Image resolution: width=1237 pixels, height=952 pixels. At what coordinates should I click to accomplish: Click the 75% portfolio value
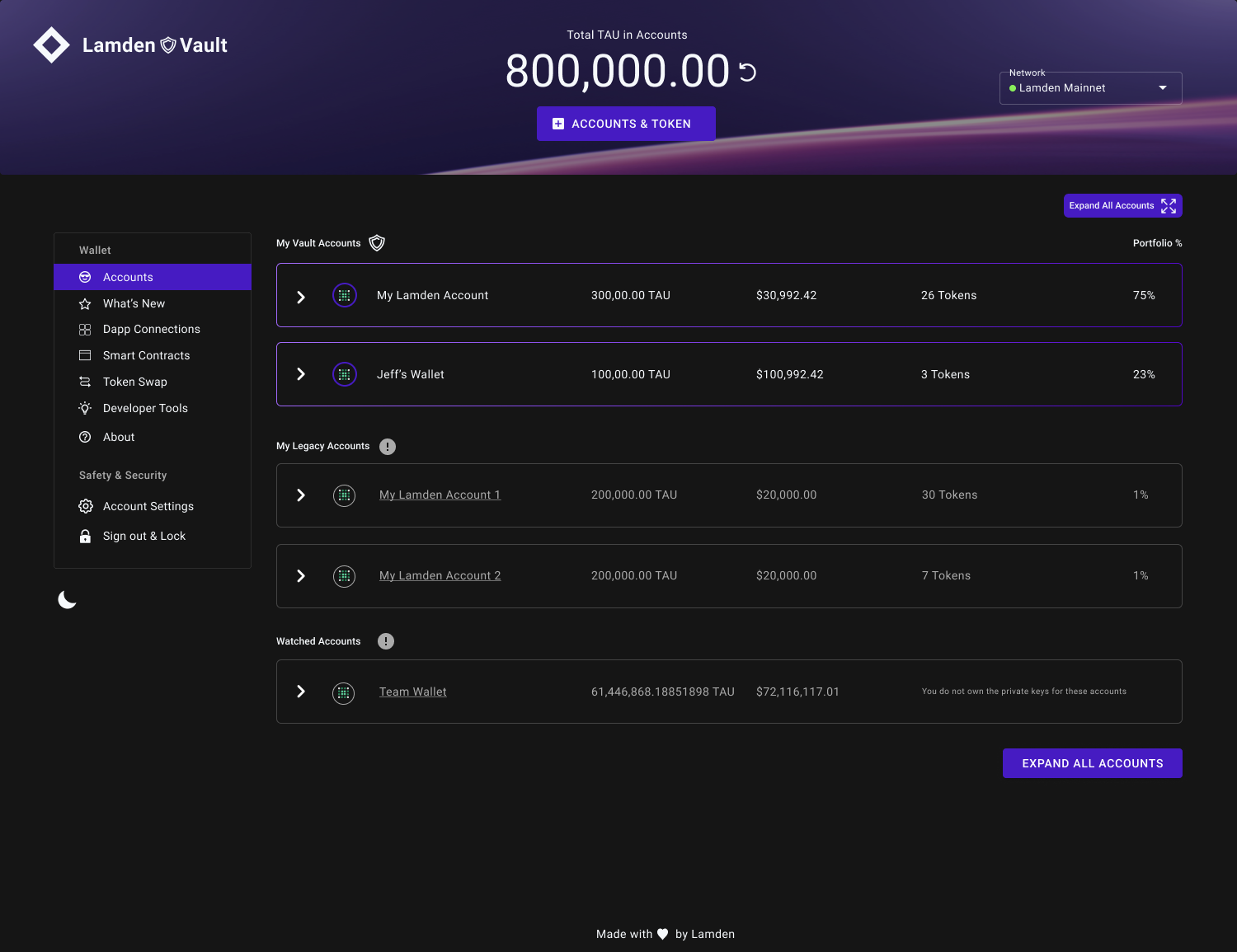click(1144, 295)
